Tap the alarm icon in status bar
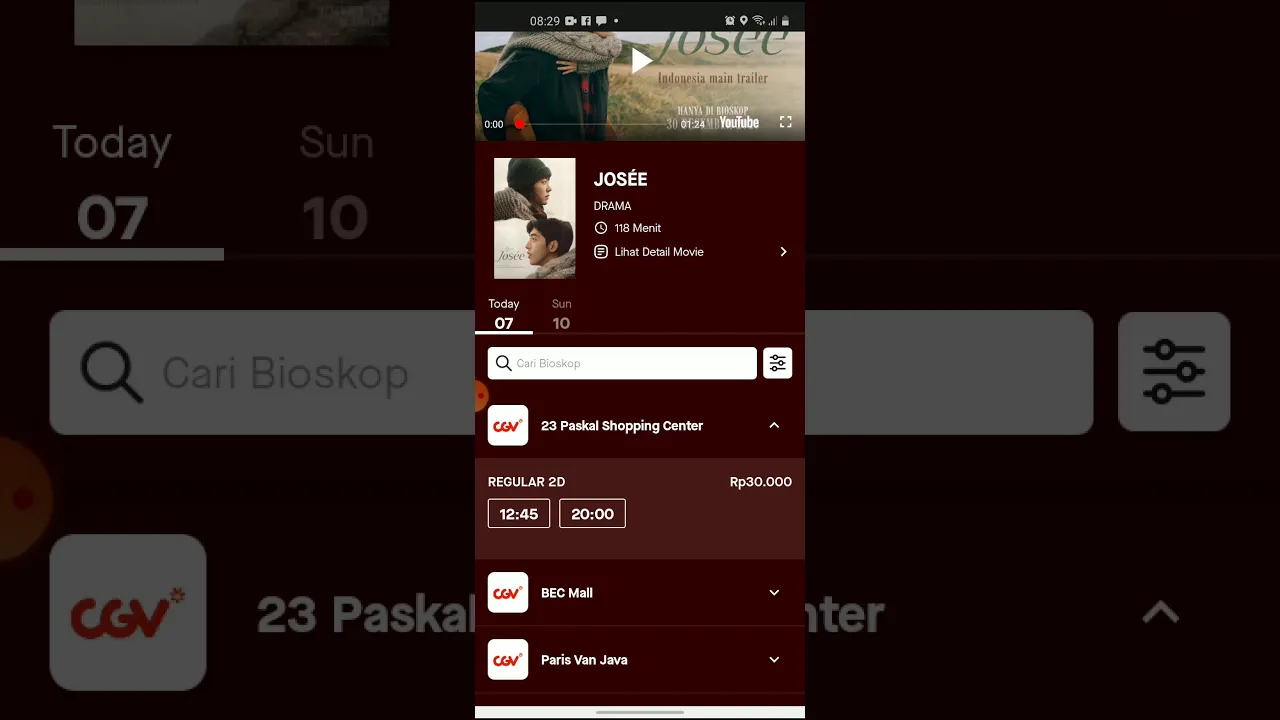The width and height of the screenshot is (1280, 720). tap(730, 20)
